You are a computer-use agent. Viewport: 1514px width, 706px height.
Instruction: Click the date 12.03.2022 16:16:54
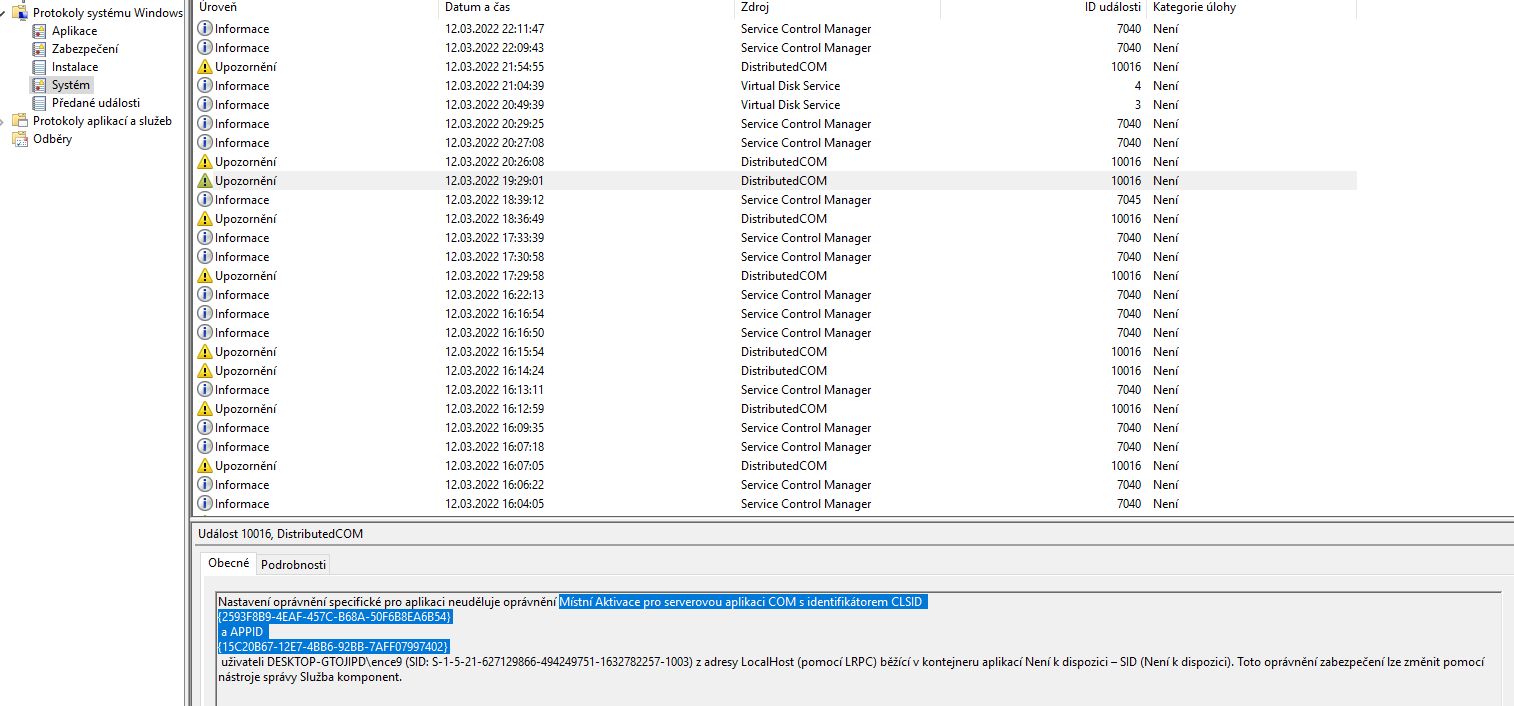(x=495, y=314)
